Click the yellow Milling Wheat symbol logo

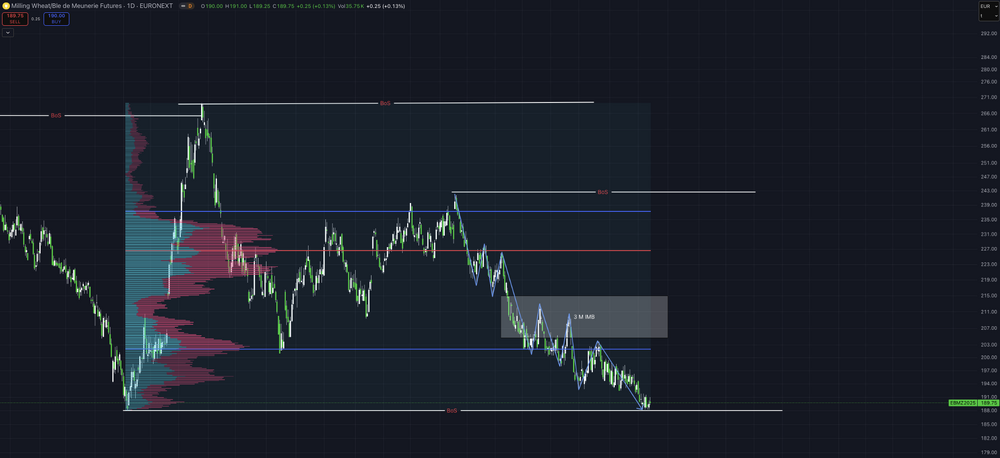6,5
